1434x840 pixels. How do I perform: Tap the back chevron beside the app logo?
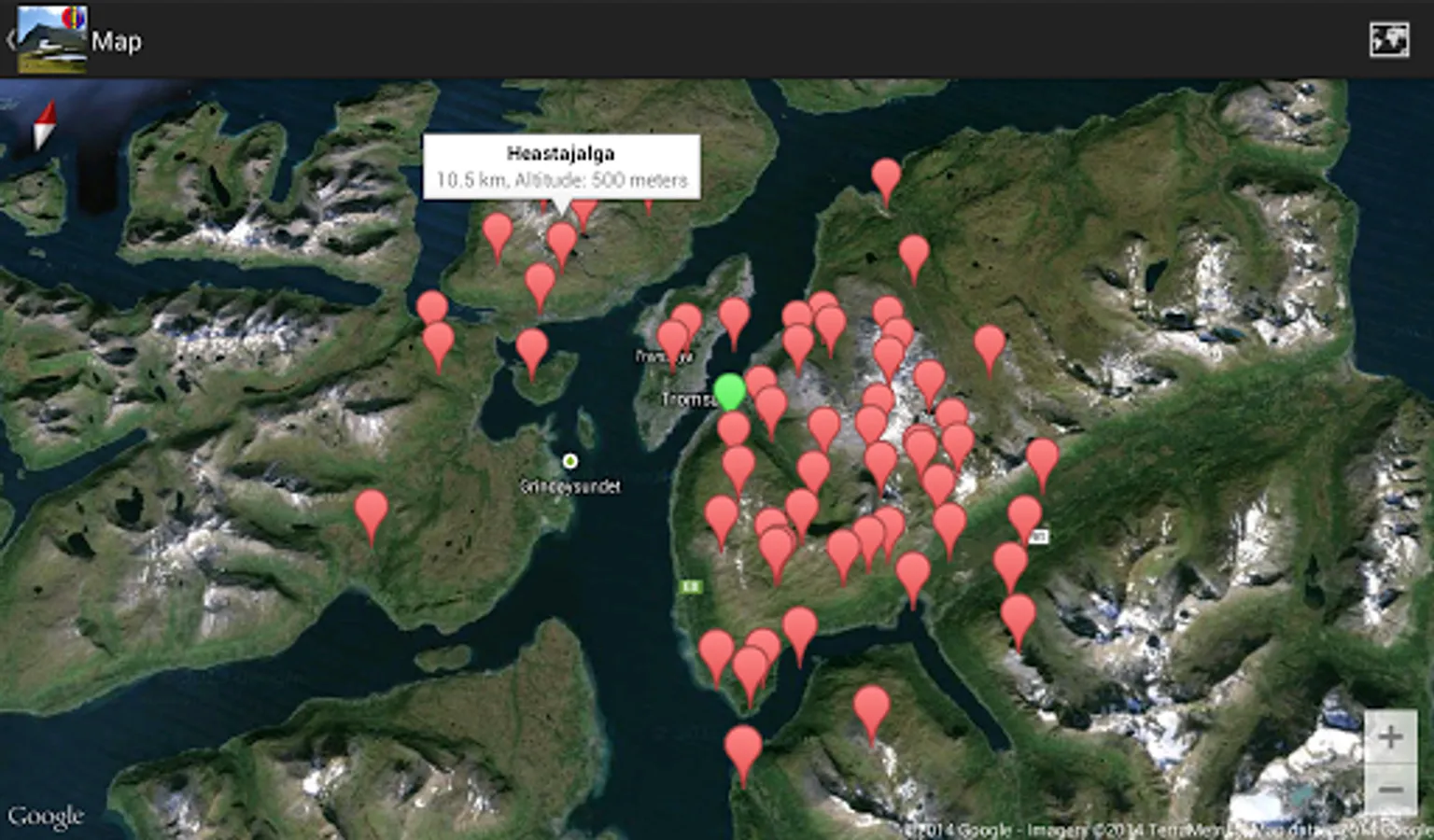tap(11, 40)
